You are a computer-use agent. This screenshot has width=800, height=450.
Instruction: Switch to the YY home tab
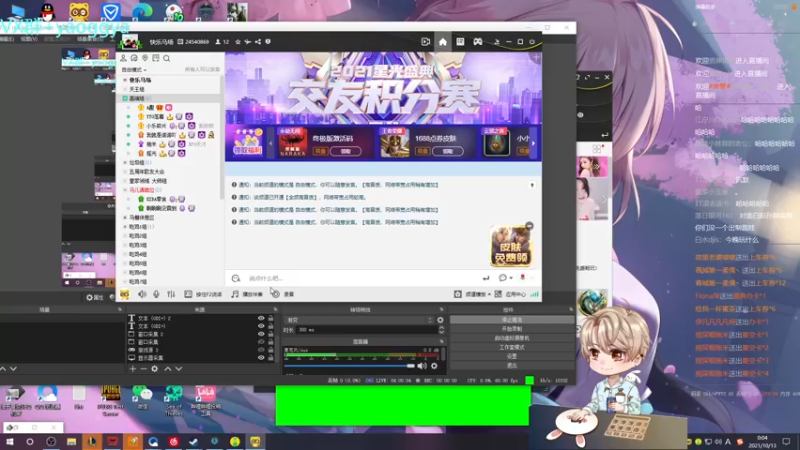coord(442,42)
